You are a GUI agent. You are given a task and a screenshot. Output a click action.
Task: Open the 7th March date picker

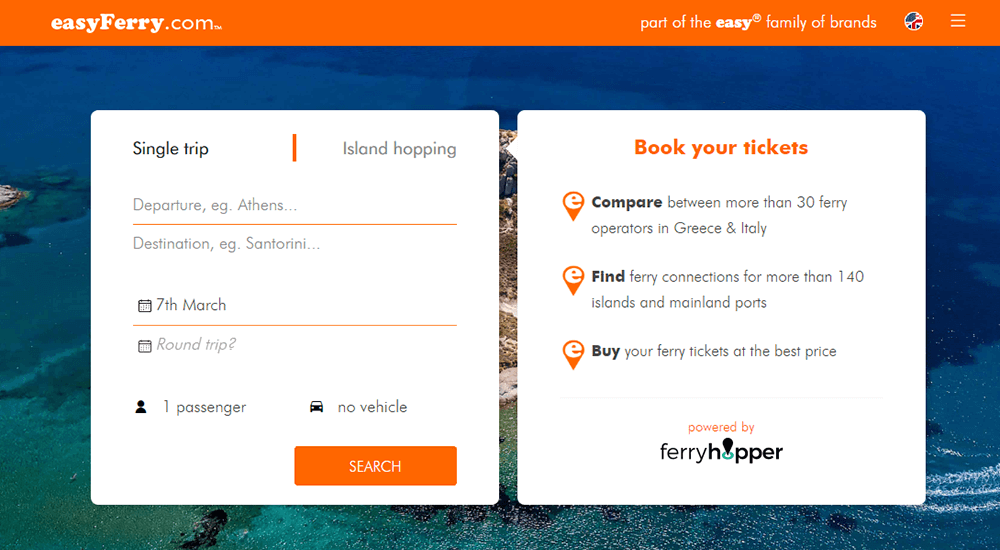pos(295,305)
